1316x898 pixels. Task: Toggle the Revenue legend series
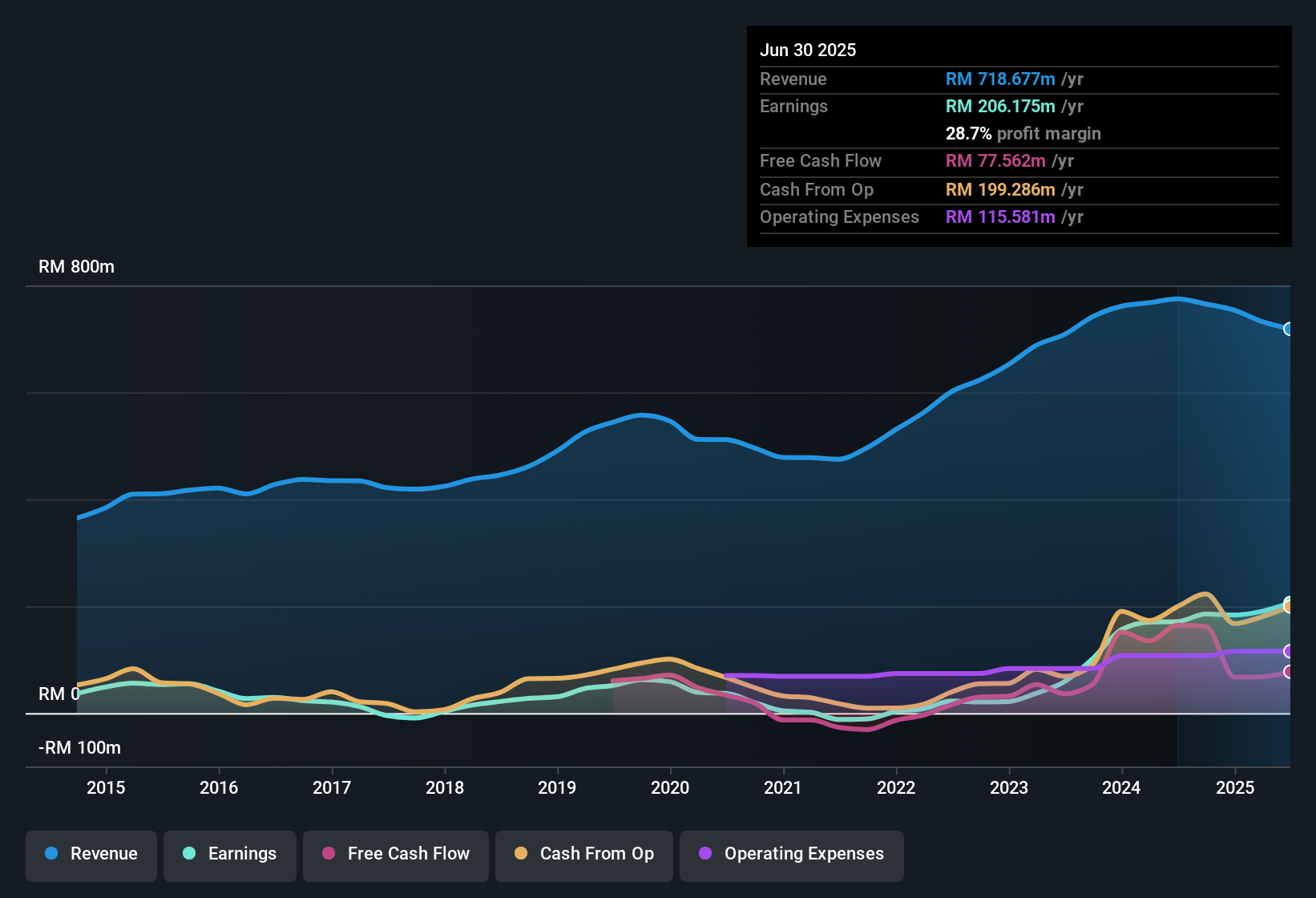pos(91,854)
